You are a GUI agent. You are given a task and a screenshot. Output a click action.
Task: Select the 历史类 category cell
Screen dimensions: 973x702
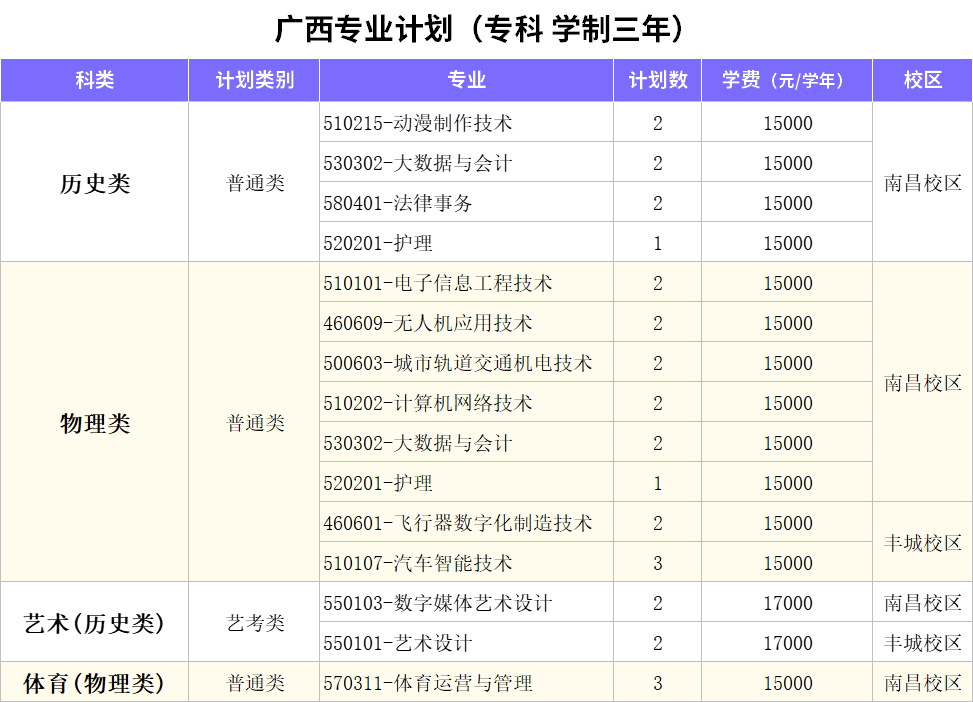(94, 183)
